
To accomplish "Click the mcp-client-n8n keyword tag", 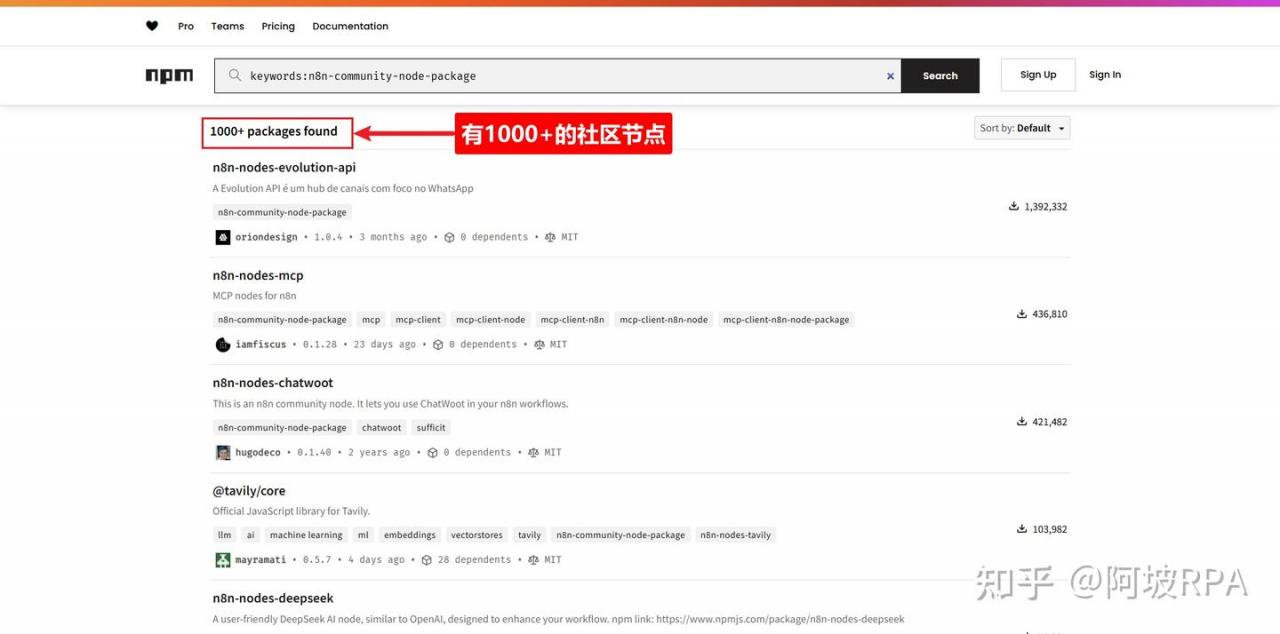I will (572, 320).
